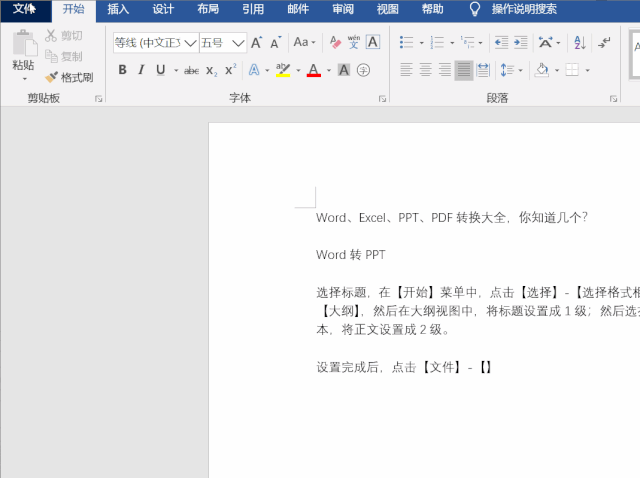Toggle show paragraph marks icon
This screenshot has width=640, height=478.
604,42
